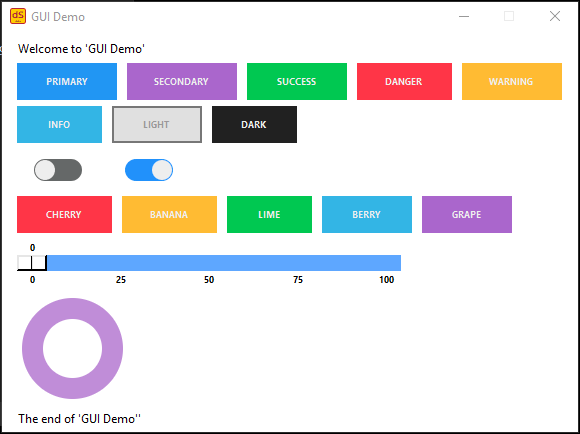Viewport: 580px width, 434px height.
Task: Enable the gray off toggle switch
Action: (58, 170)
